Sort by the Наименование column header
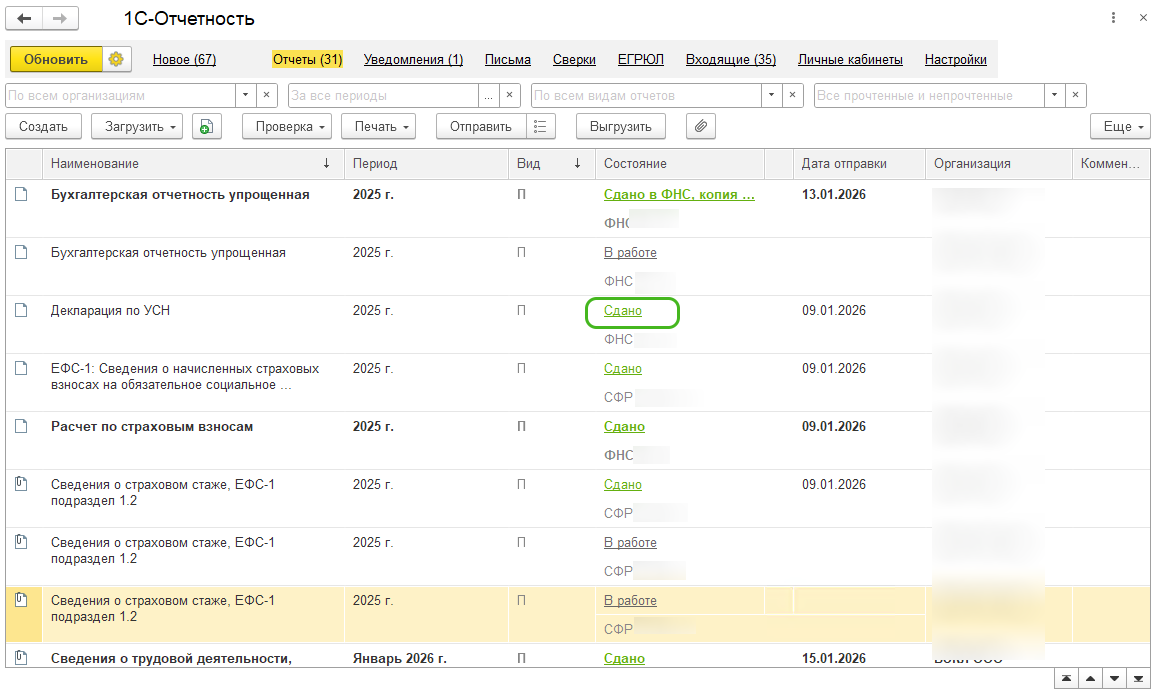The height and width of the screenshot is (698, 1162). tap(95, 164)
